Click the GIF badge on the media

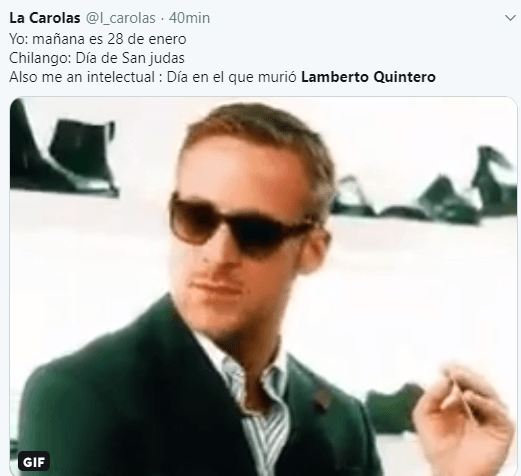[34, 462]
